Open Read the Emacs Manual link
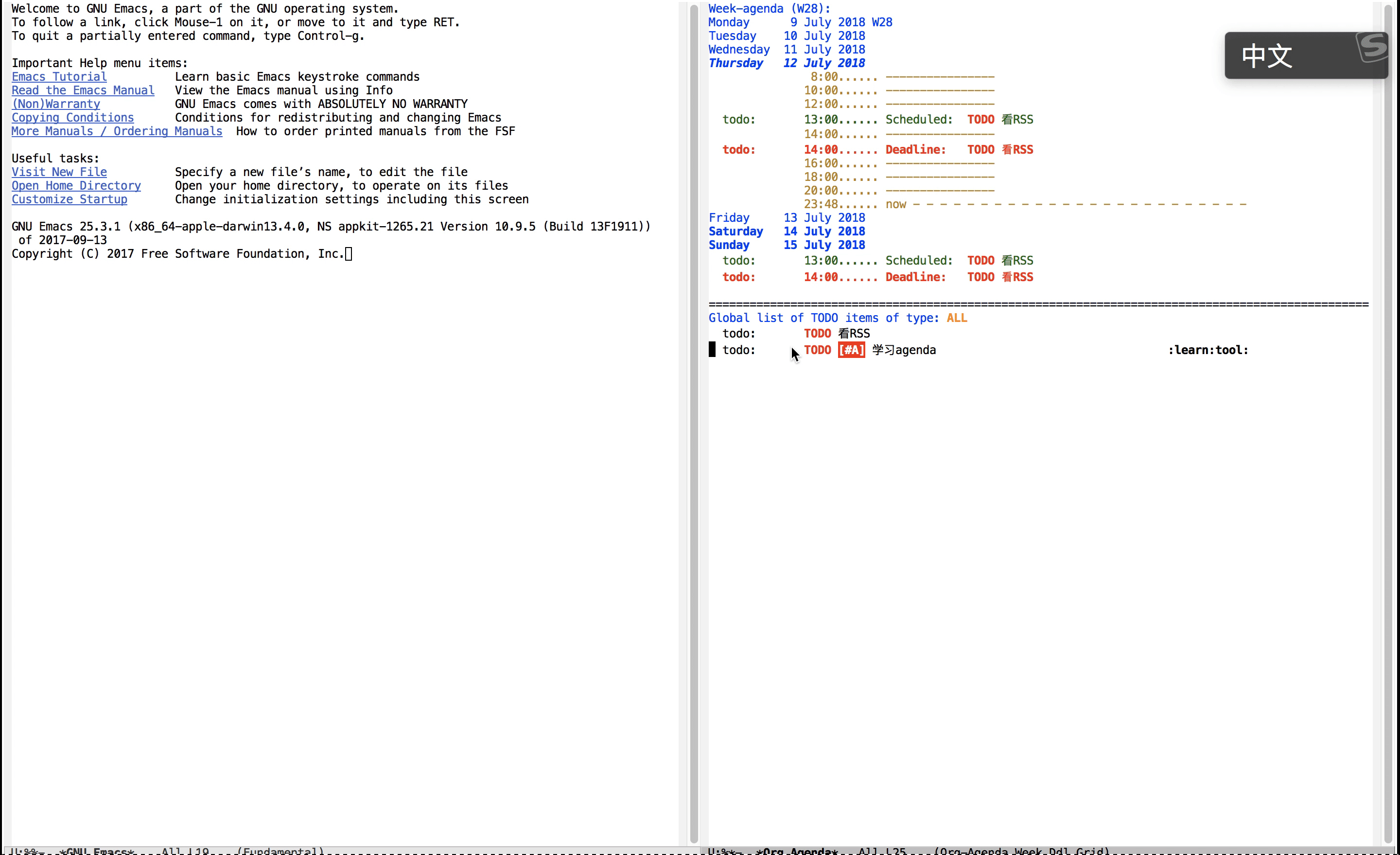This screenshot has width=1400, height=855. (x=83, y=90)
